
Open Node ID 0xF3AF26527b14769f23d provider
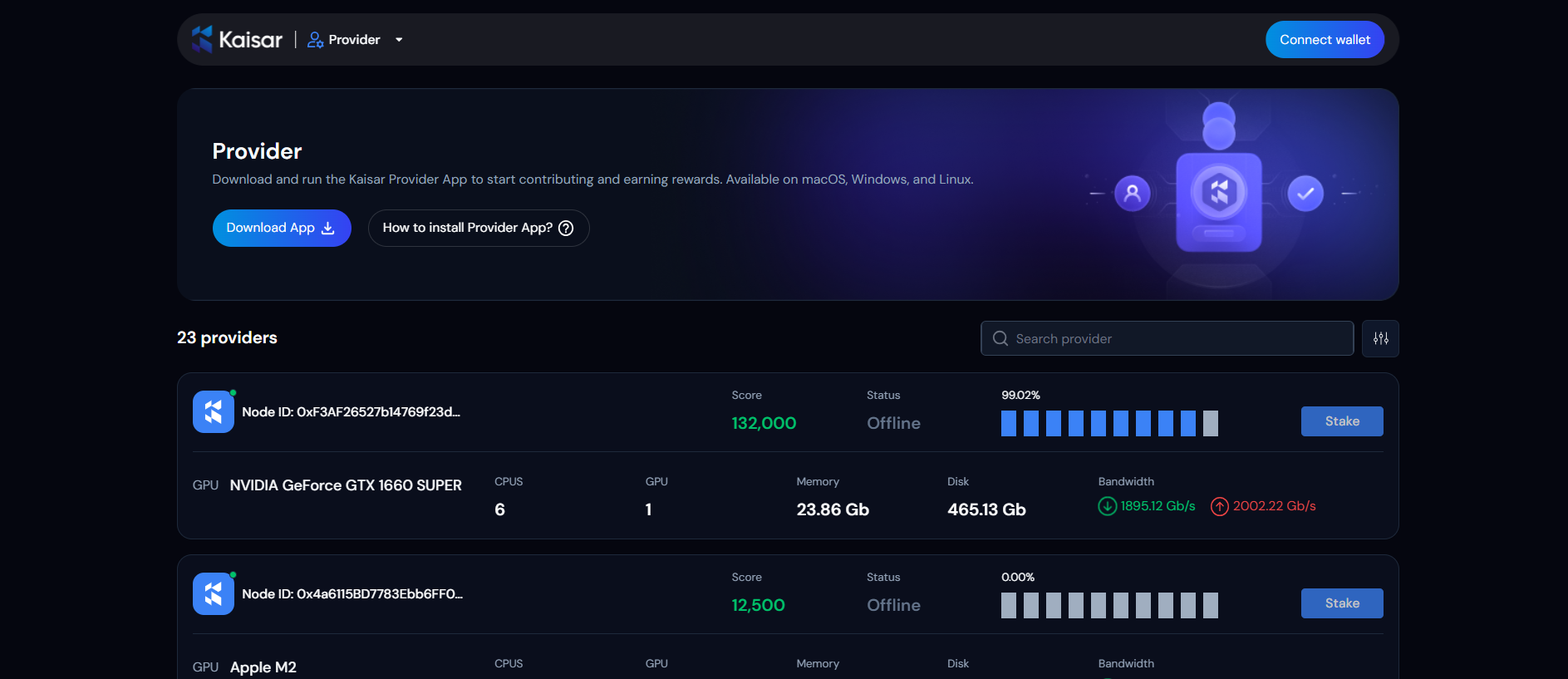point(351,412)
